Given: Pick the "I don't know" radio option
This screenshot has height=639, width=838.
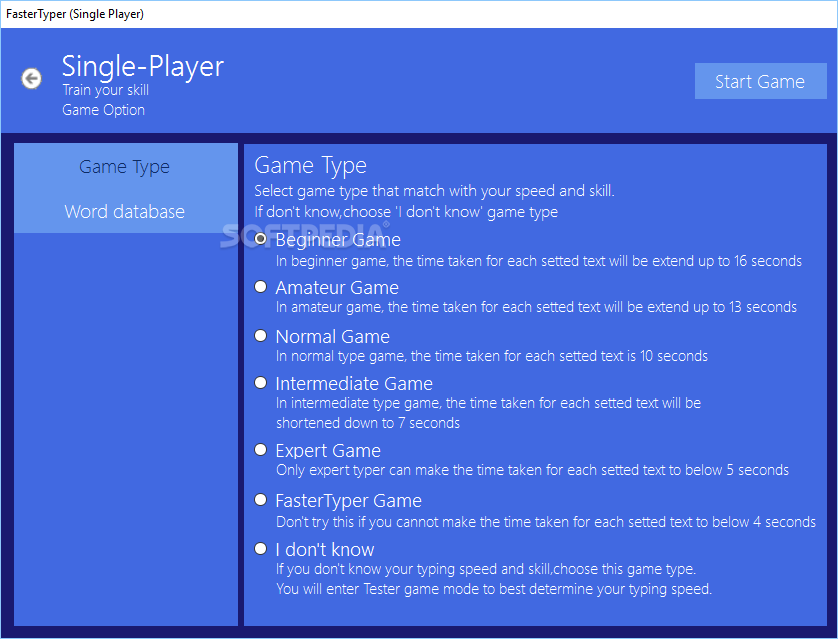Looking at the screenshot, I should point(261,549).
